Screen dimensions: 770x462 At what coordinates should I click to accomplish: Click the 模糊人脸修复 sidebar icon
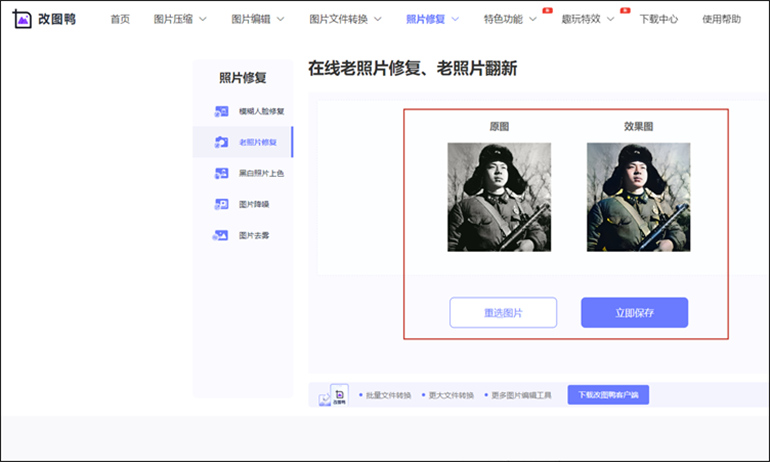pos(221,111)
